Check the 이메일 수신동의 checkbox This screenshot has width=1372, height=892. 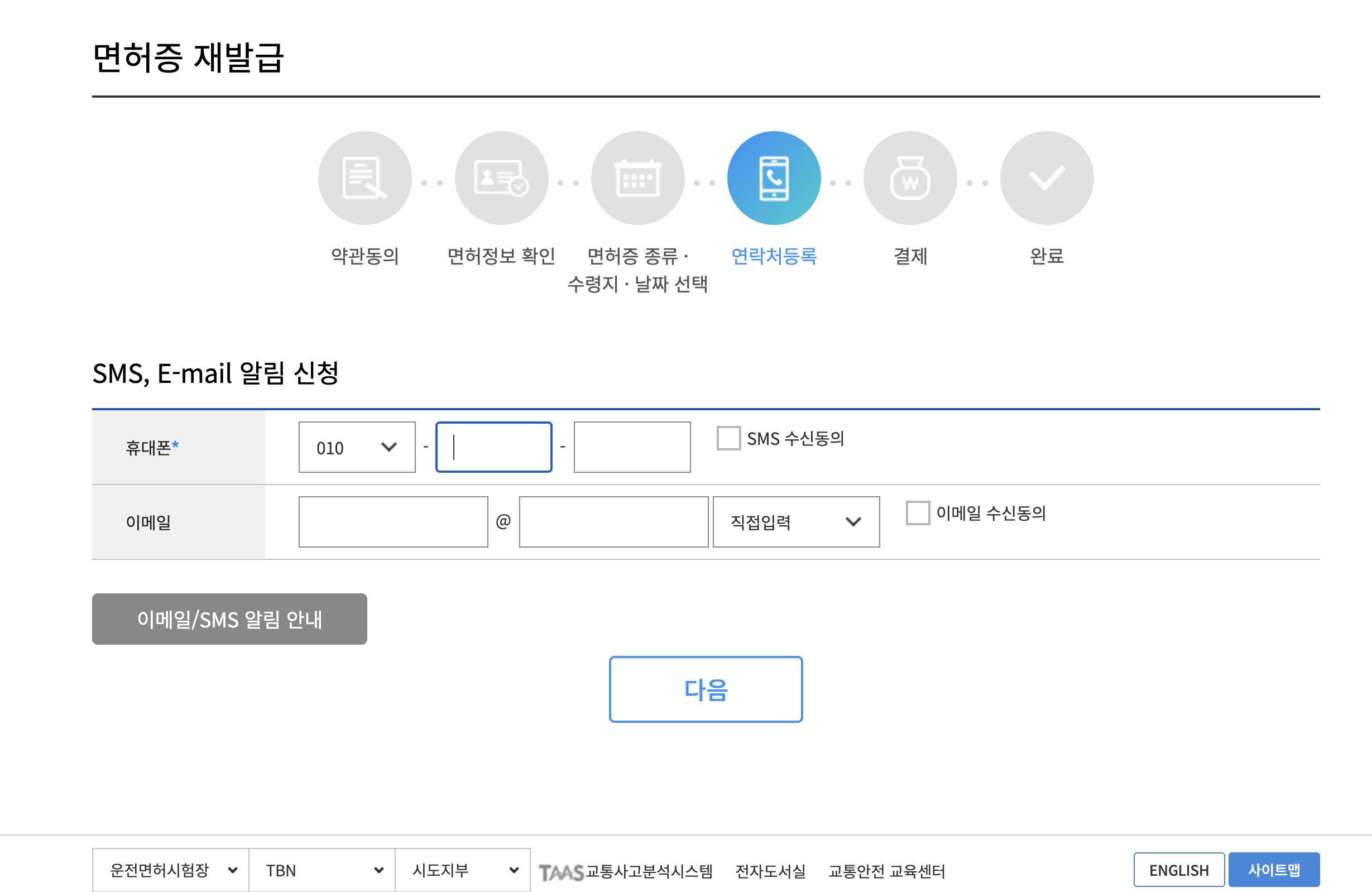tap(917, 512)
